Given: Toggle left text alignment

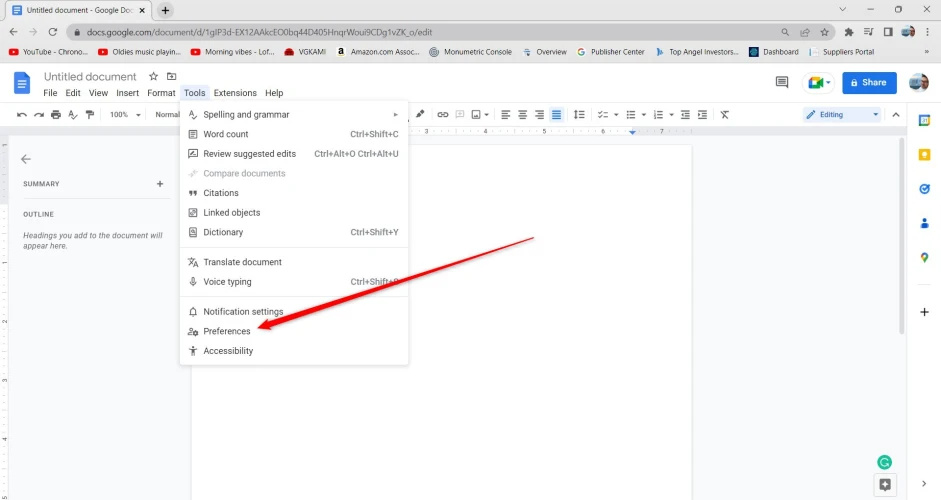Looking at the screenshot, I should 505,115.
